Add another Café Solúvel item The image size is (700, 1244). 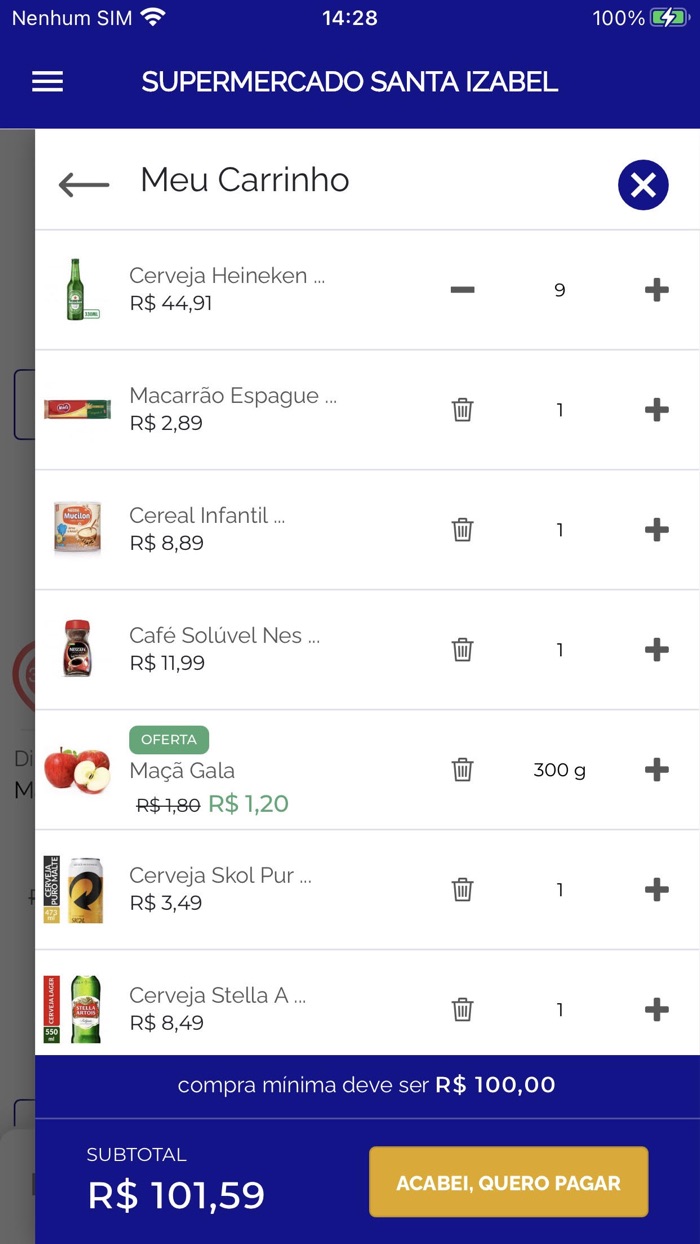pos(656,650)
